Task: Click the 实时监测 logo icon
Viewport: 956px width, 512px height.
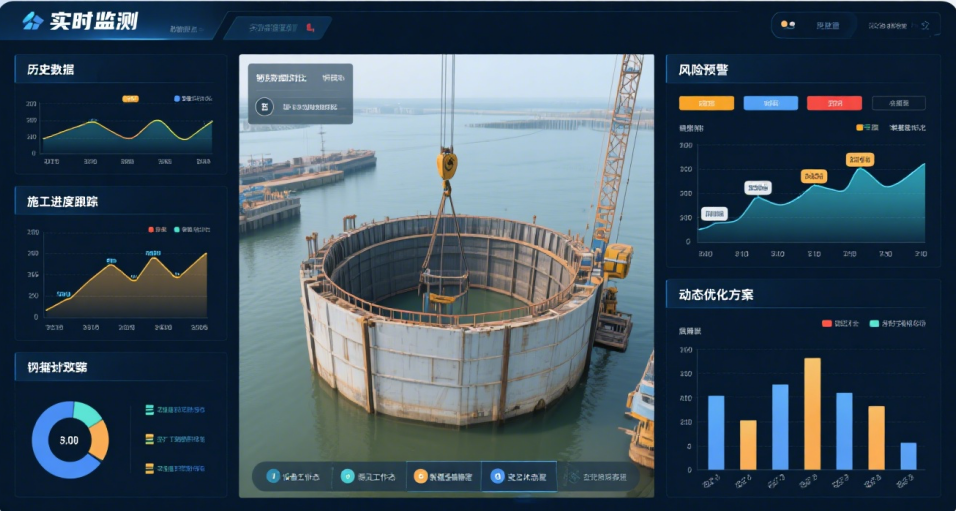Action: [33, 22]
